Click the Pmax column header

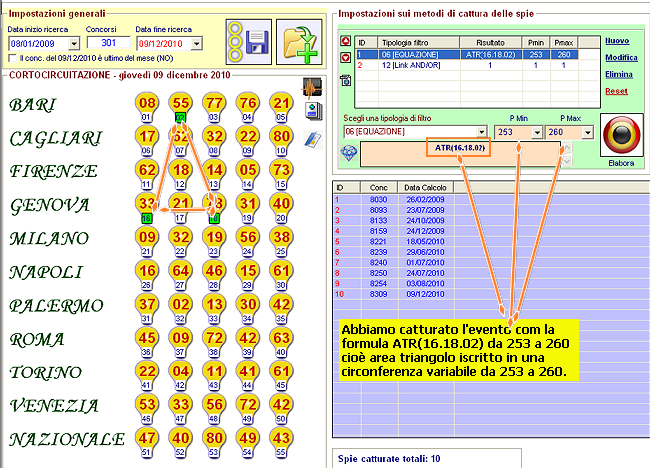[x=564, y=43]
